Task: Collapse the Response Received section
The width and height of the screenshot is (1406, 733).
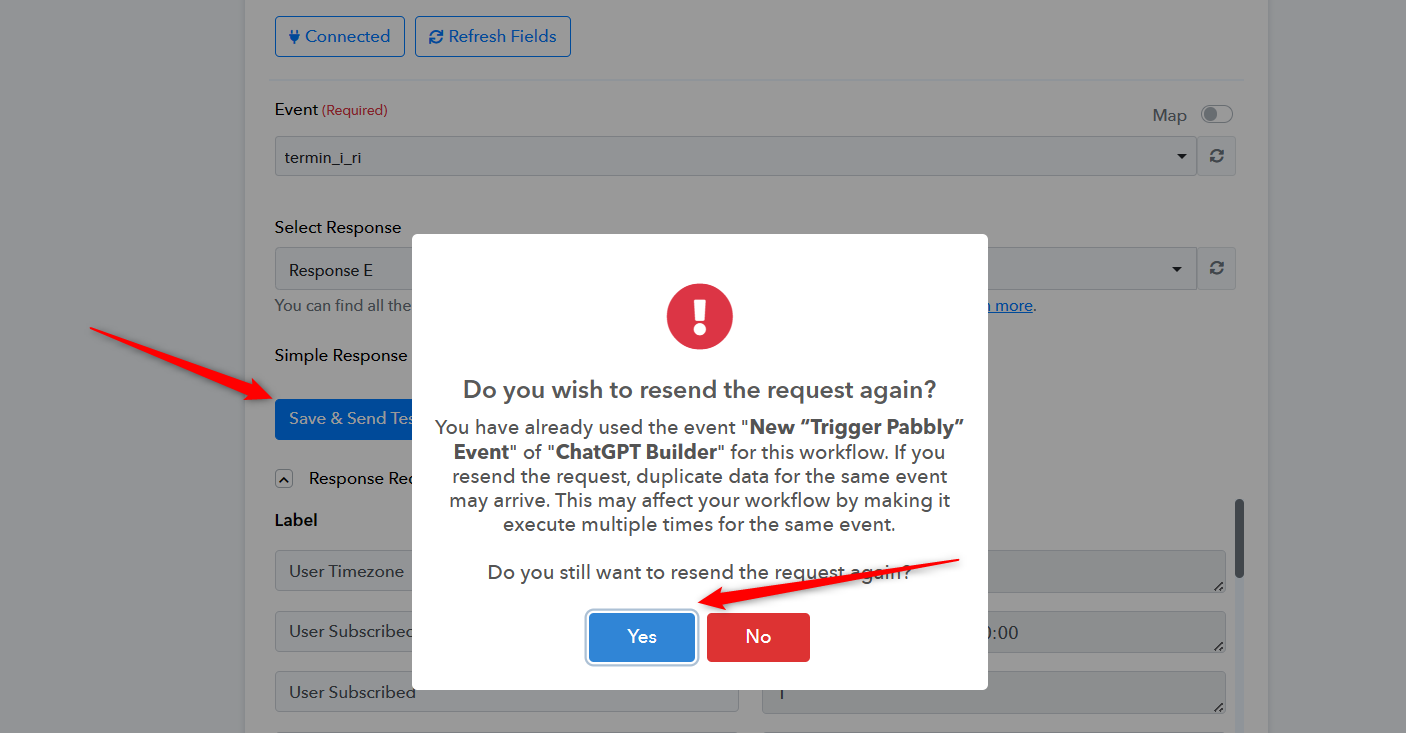Action: point(284,479)
